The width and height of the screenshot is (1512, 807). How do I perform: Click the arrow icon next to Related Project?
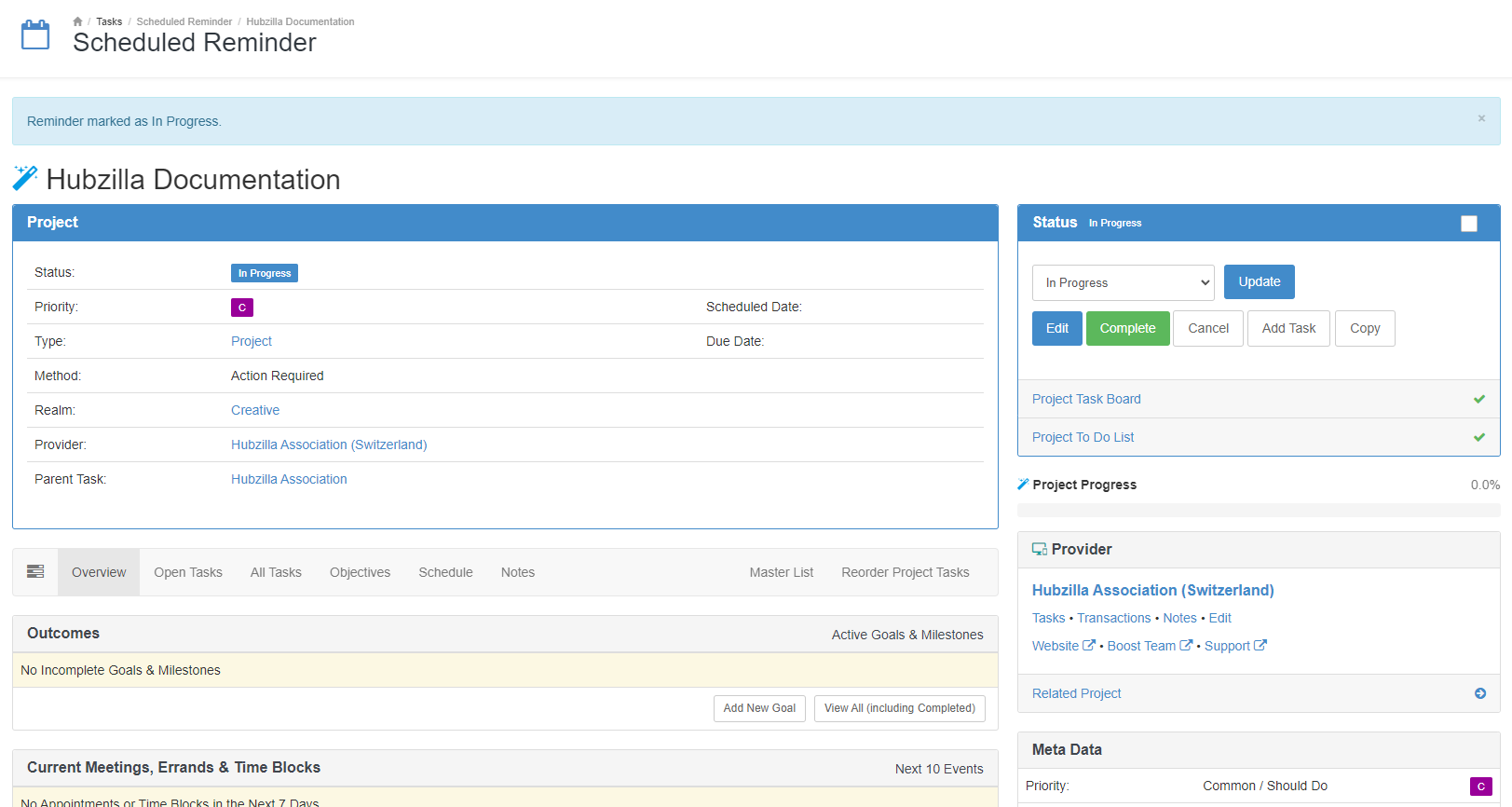[x=1479, y=693]
